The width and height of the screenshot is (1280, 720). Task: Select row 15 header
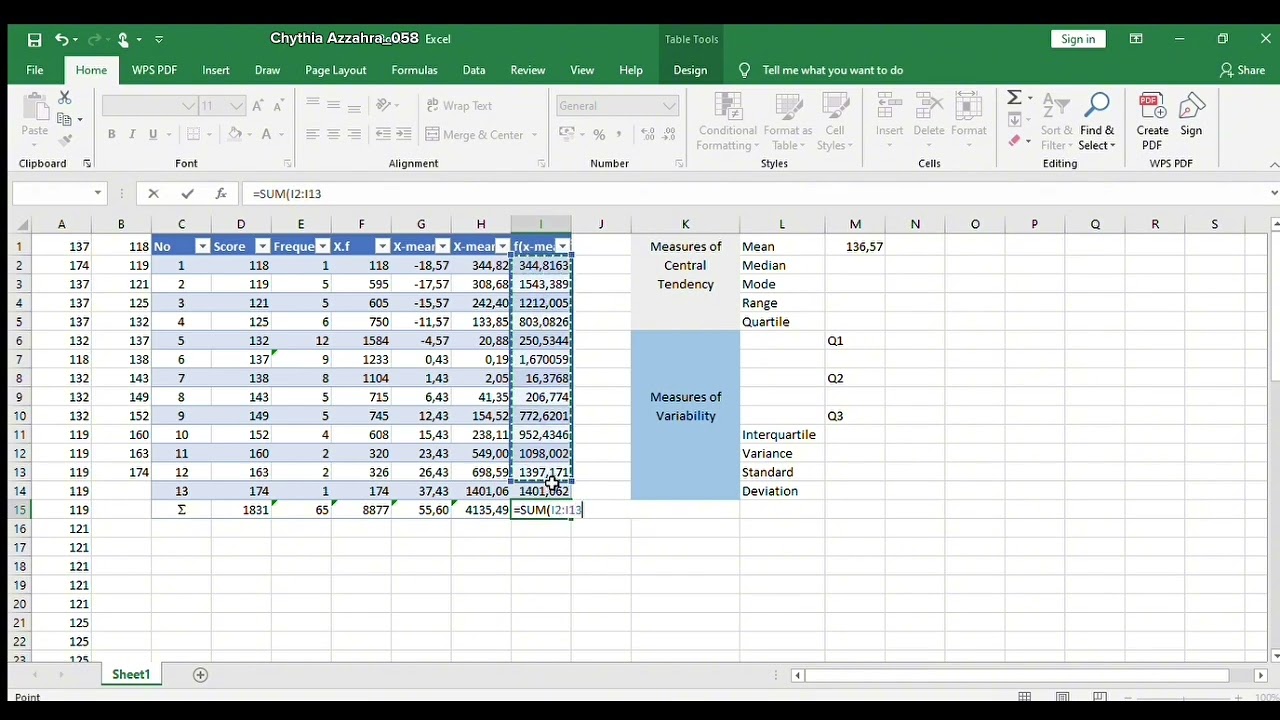tap(19, 510)
